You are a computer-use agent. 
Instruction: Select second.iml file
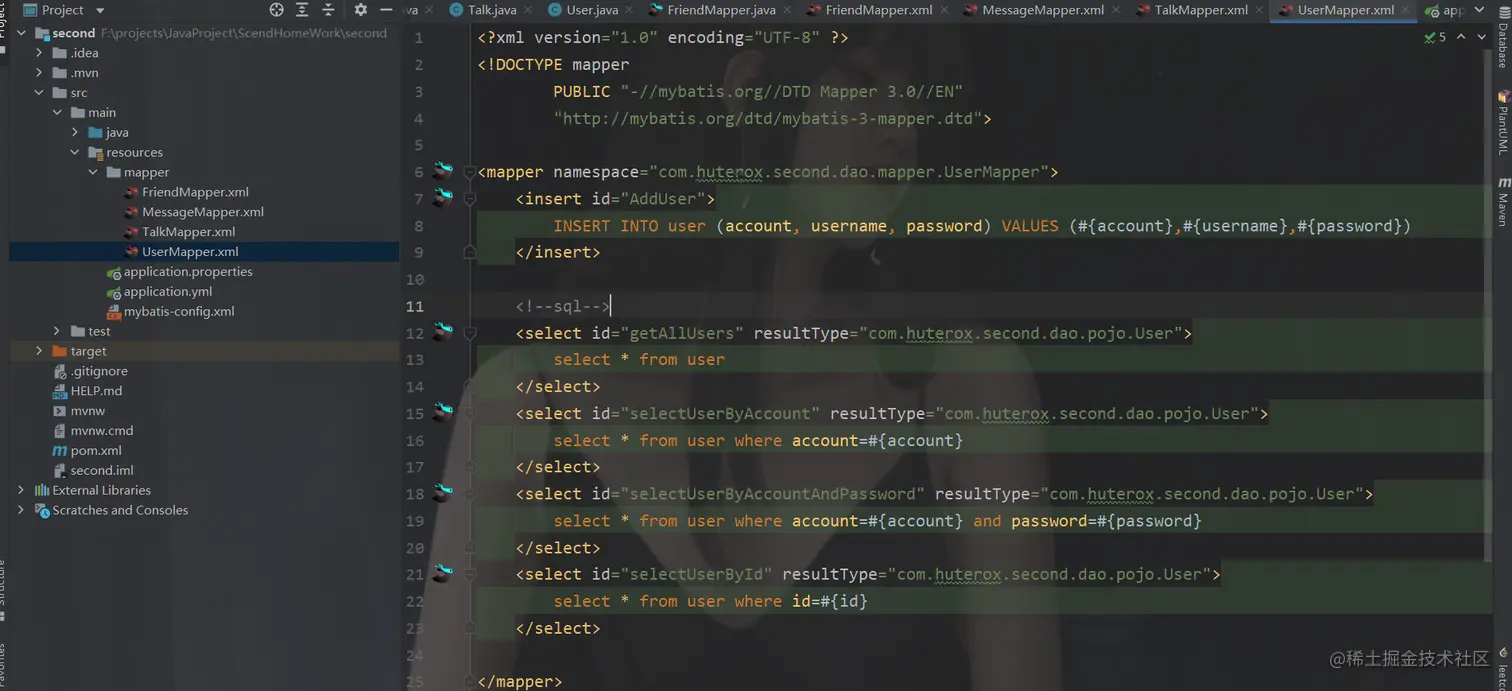102,470
